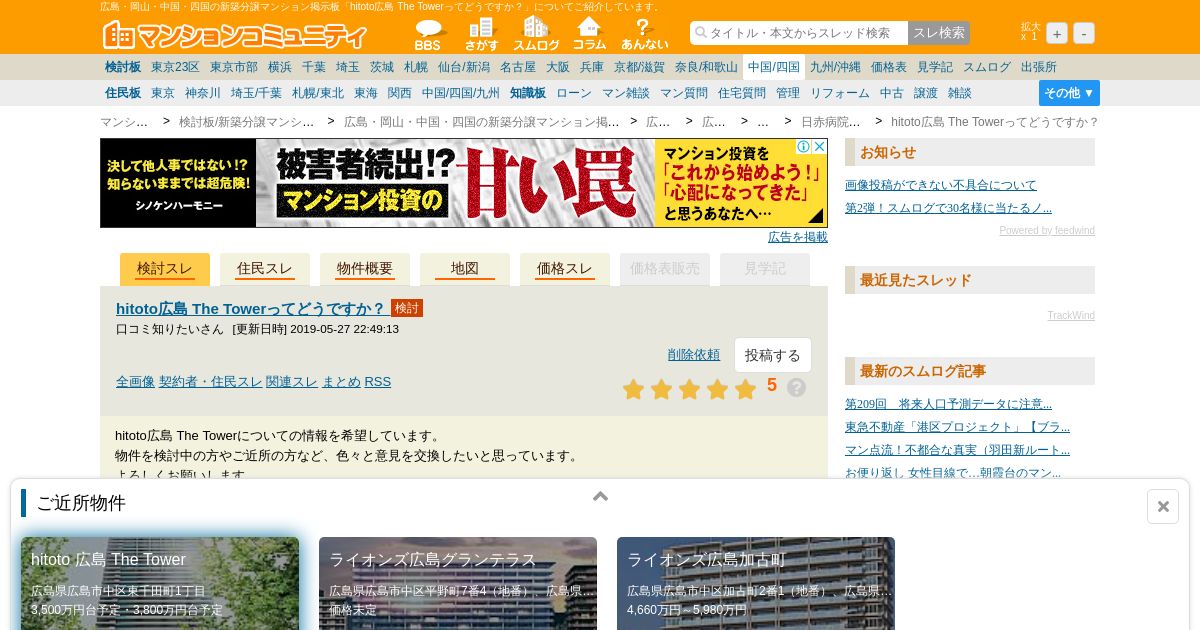The image size is (1200, 630).
Task: Click the 知識板 label in navigation
Action: click(528, 93)
